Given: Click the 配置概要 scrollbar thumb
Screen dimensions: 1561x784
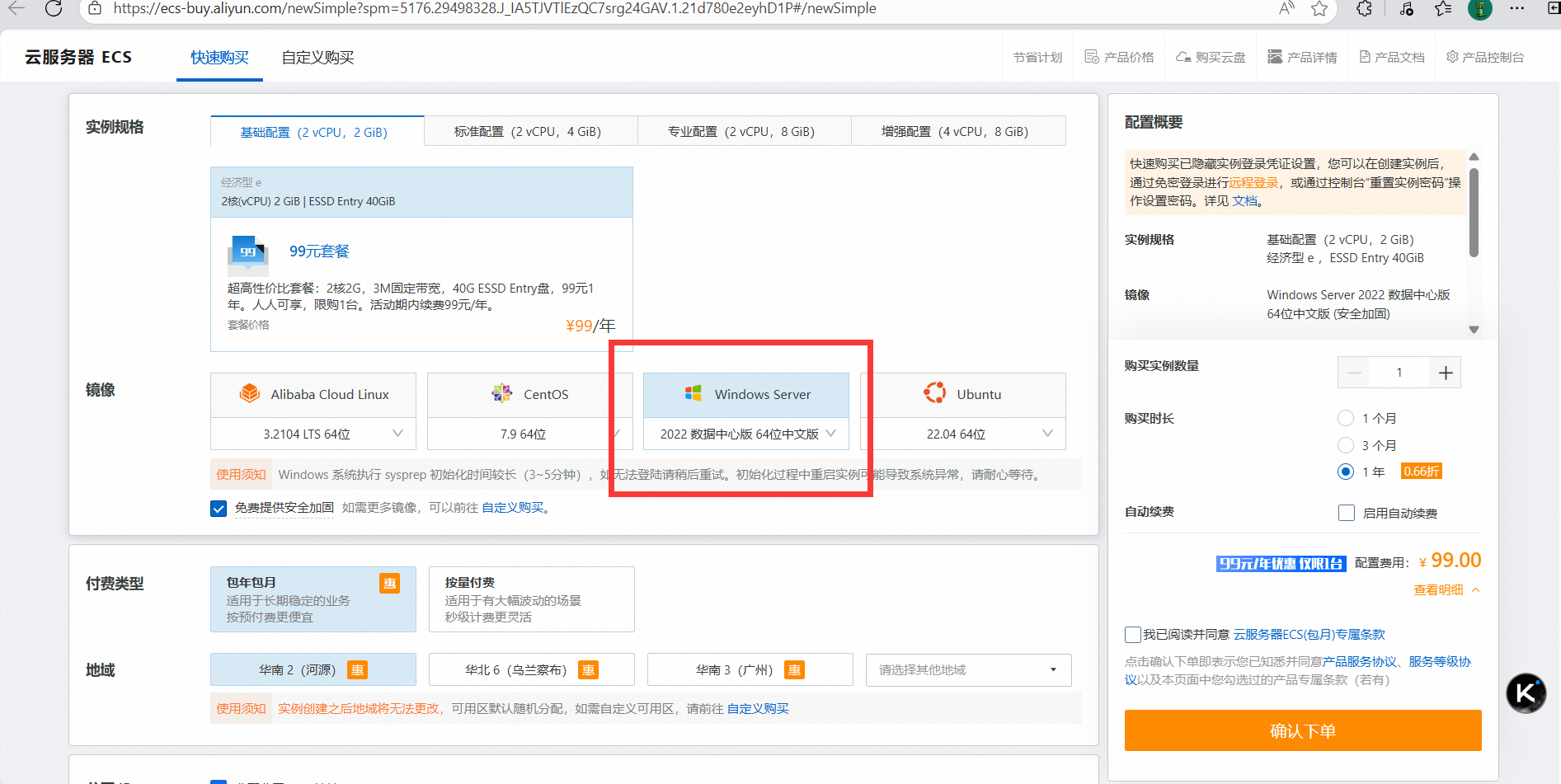Looking at the screenshot, I should [x=1474, y=213].
